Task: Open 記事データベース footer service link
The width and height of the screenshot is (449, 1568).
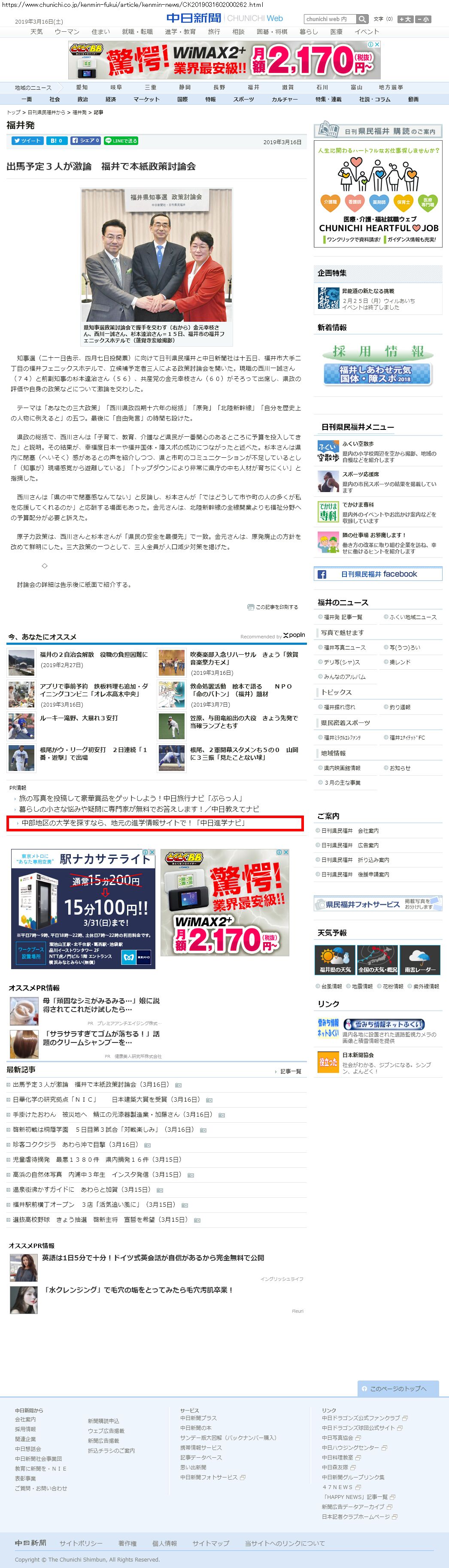Action: 201,1457
